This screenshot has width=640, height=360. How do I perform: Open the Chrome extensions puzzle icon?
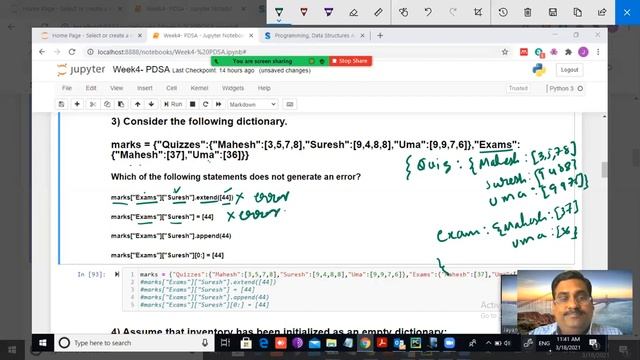click(568, 52)
